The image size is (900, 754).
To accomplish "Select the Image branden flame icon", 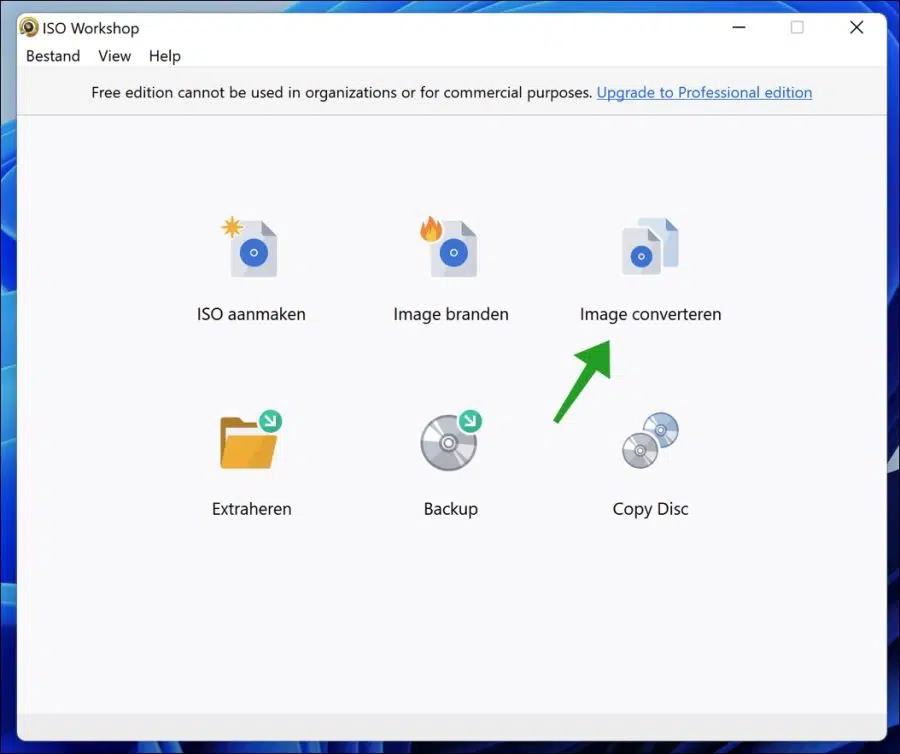I will (449, 247).
